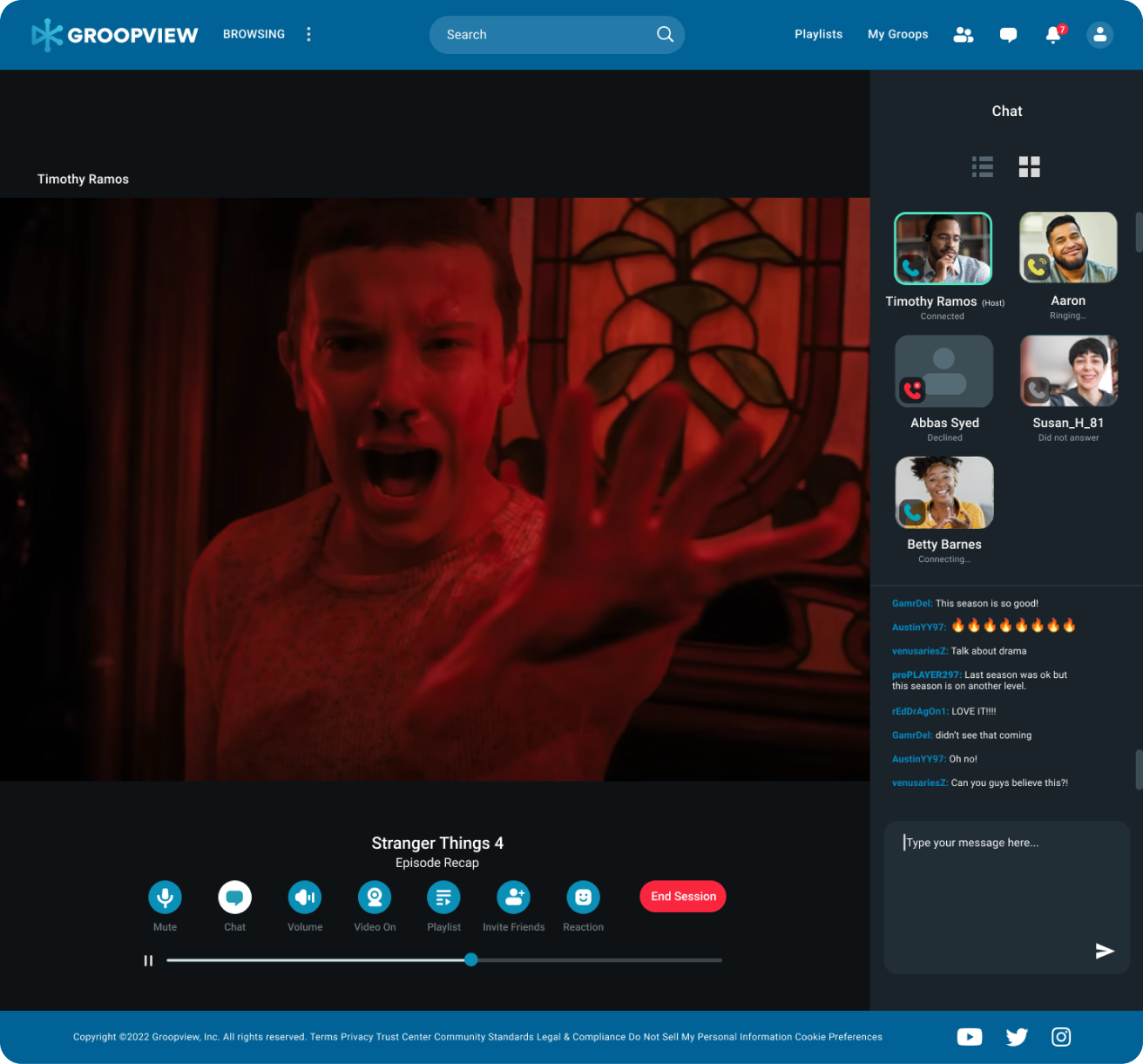1143x1064 pixels.
Task: Click the Invite Friends icon
Action: [513, 897]
